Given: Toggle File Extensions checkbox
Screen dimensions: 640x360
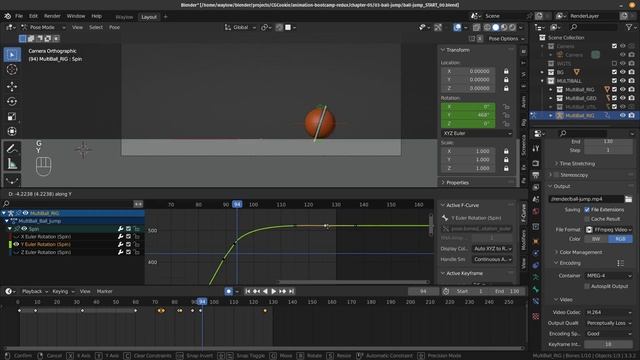Looking at the screenshot, I should pyautogui.click(x=587, y=209).
